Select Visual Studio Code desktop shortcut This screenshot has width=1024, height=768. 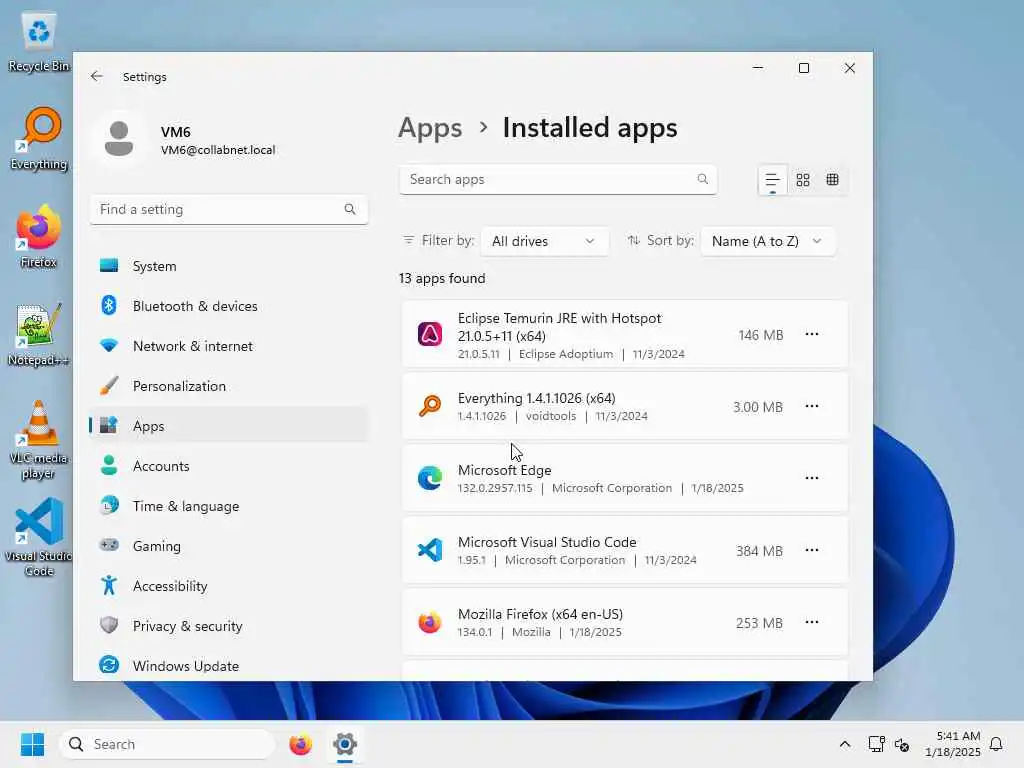point(39,537)
